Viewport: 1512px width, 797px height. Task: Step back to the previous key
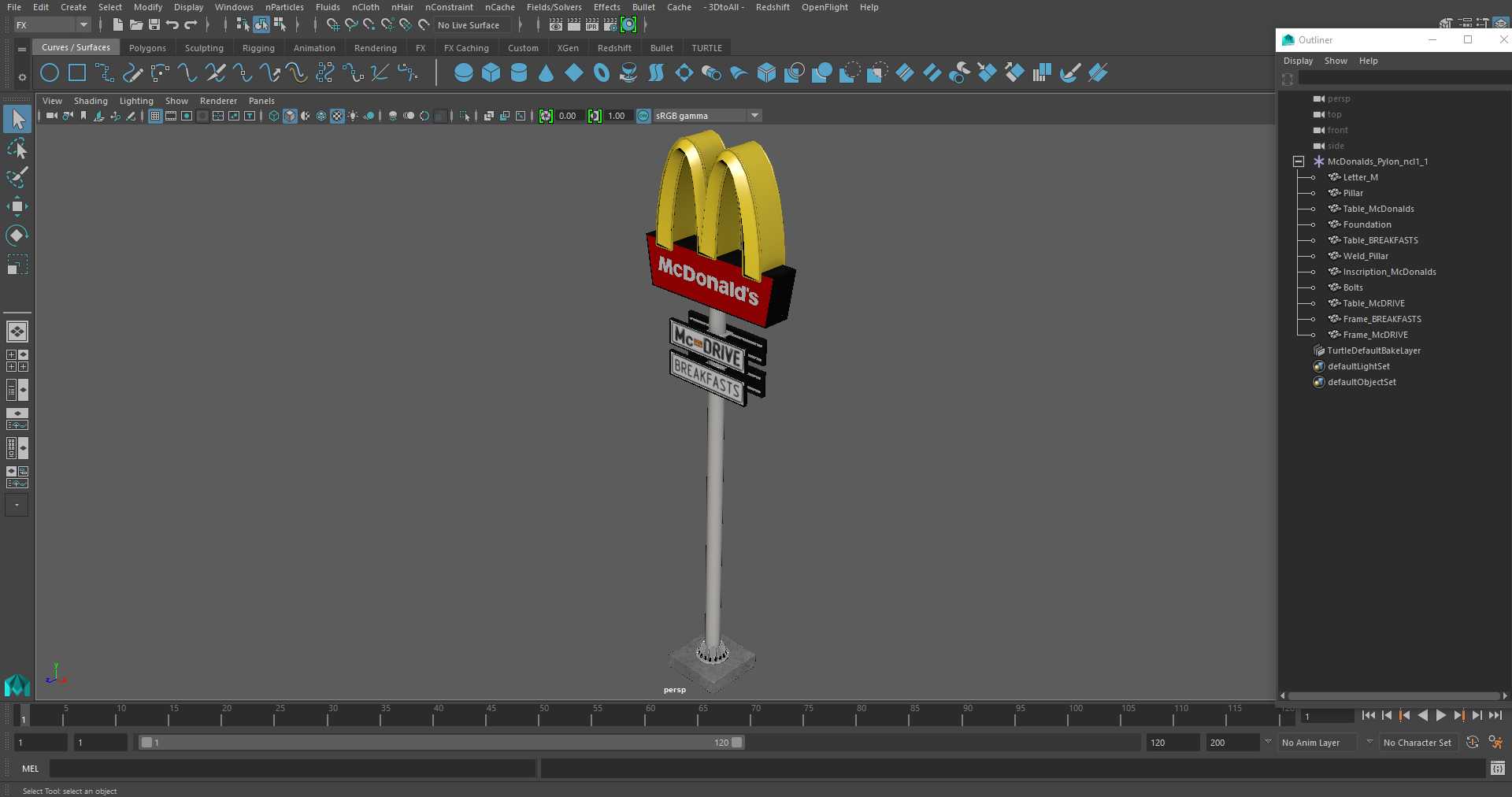tap(1404, 715)
